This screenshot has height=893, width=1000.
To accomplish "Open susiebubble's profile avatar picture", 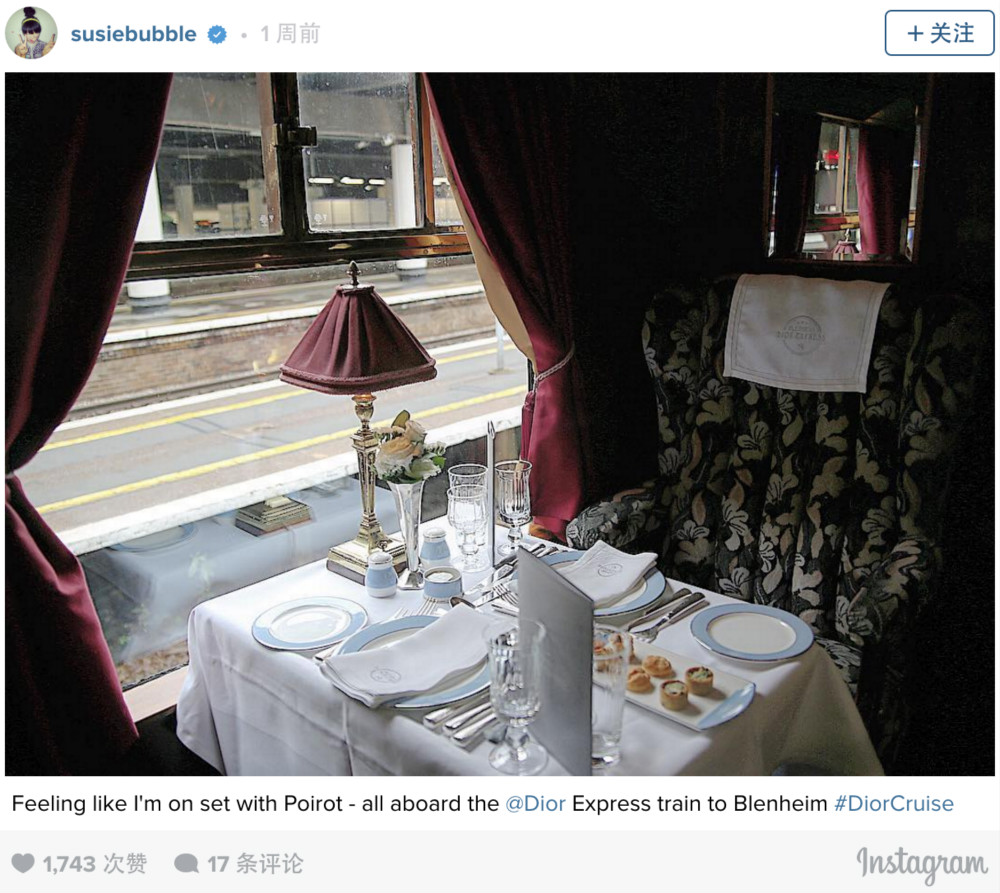I will (x=31, y=33).
